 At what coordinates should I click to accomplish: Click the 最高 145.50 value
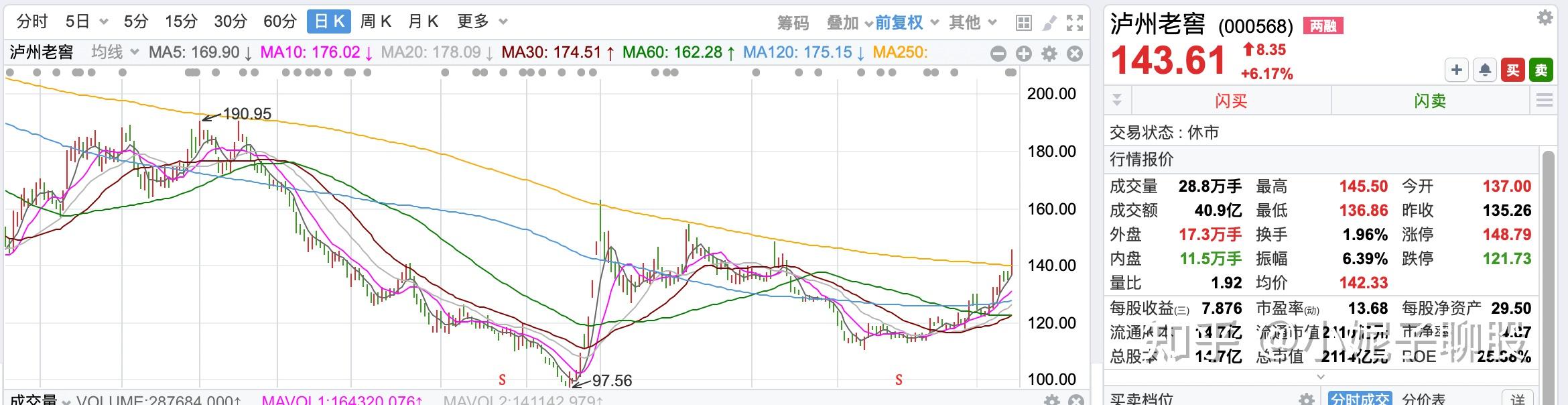click(1364, 186)
